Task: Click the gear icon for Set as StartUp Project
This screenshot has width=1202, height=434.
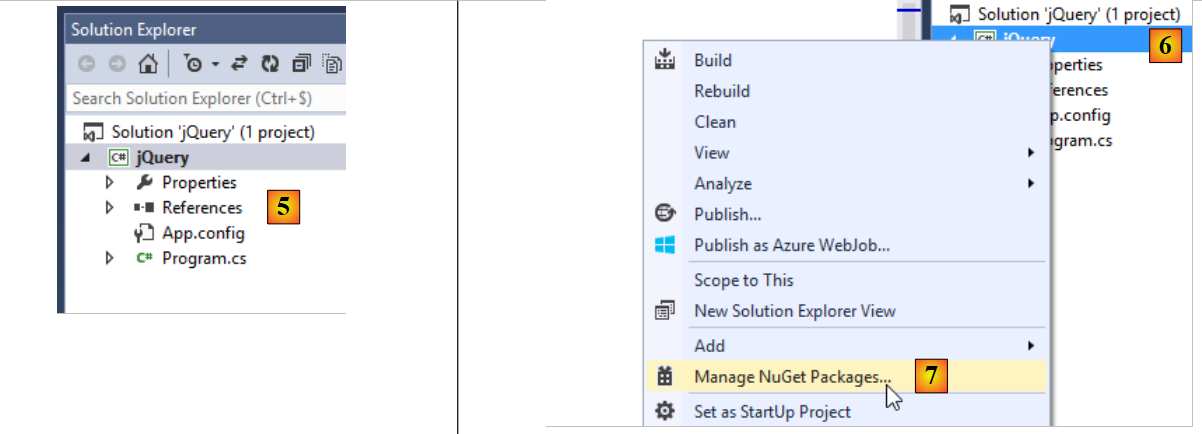Action: [665, 411]
